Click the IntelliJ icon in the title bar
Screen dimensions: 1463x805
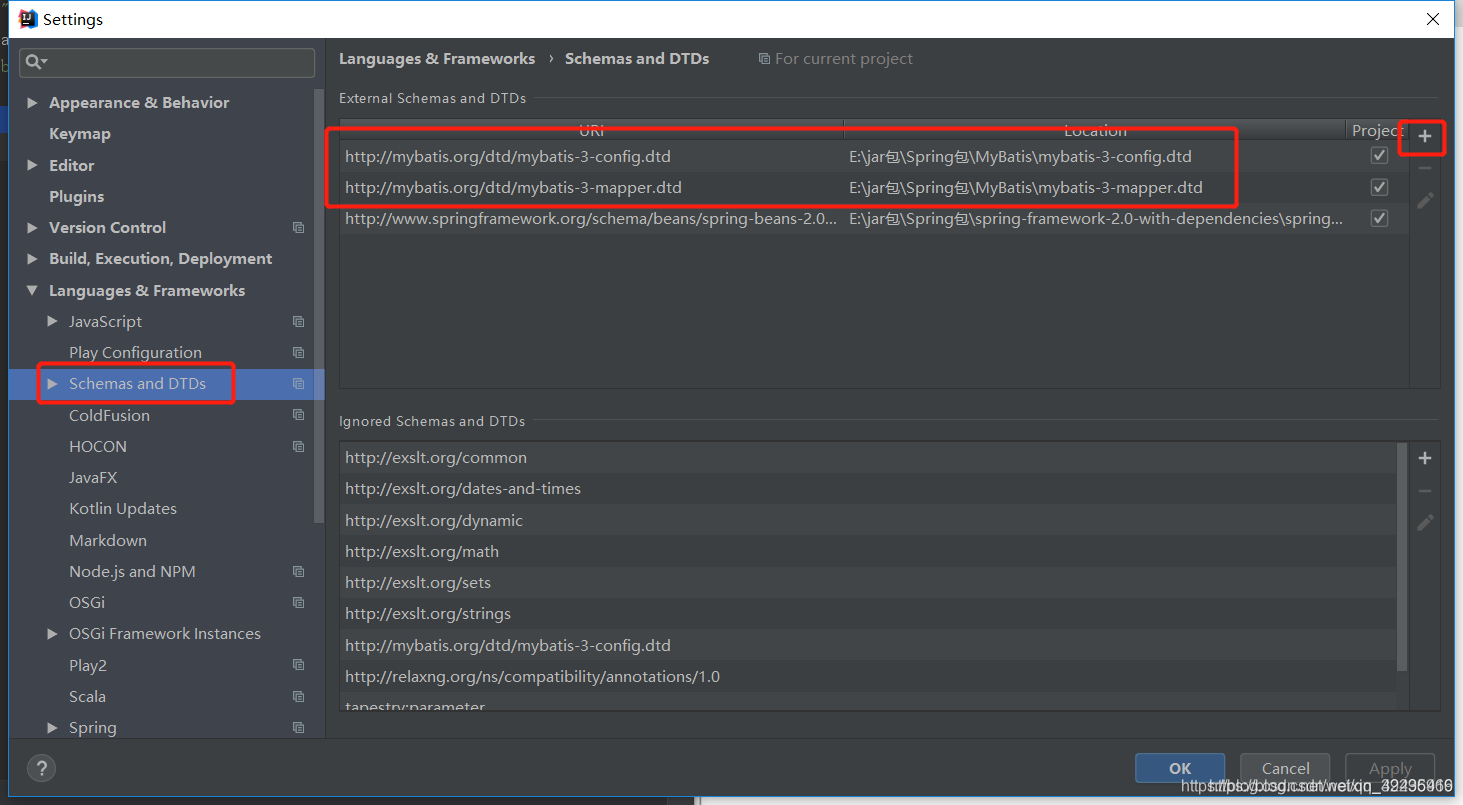(x=28, y=19)
